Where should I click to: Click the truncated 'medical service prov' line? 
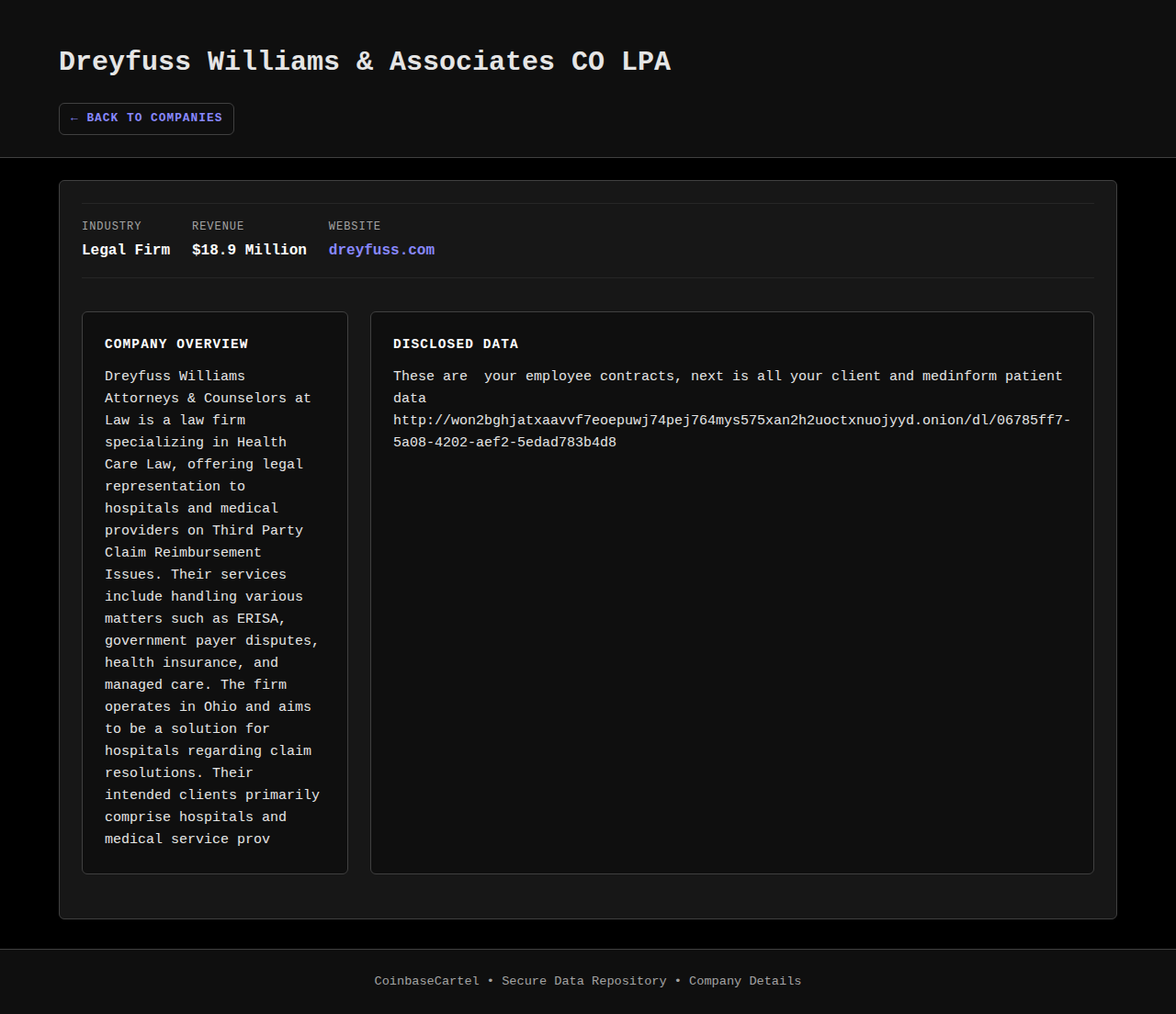pyautogui.click(x=187, y=839)
